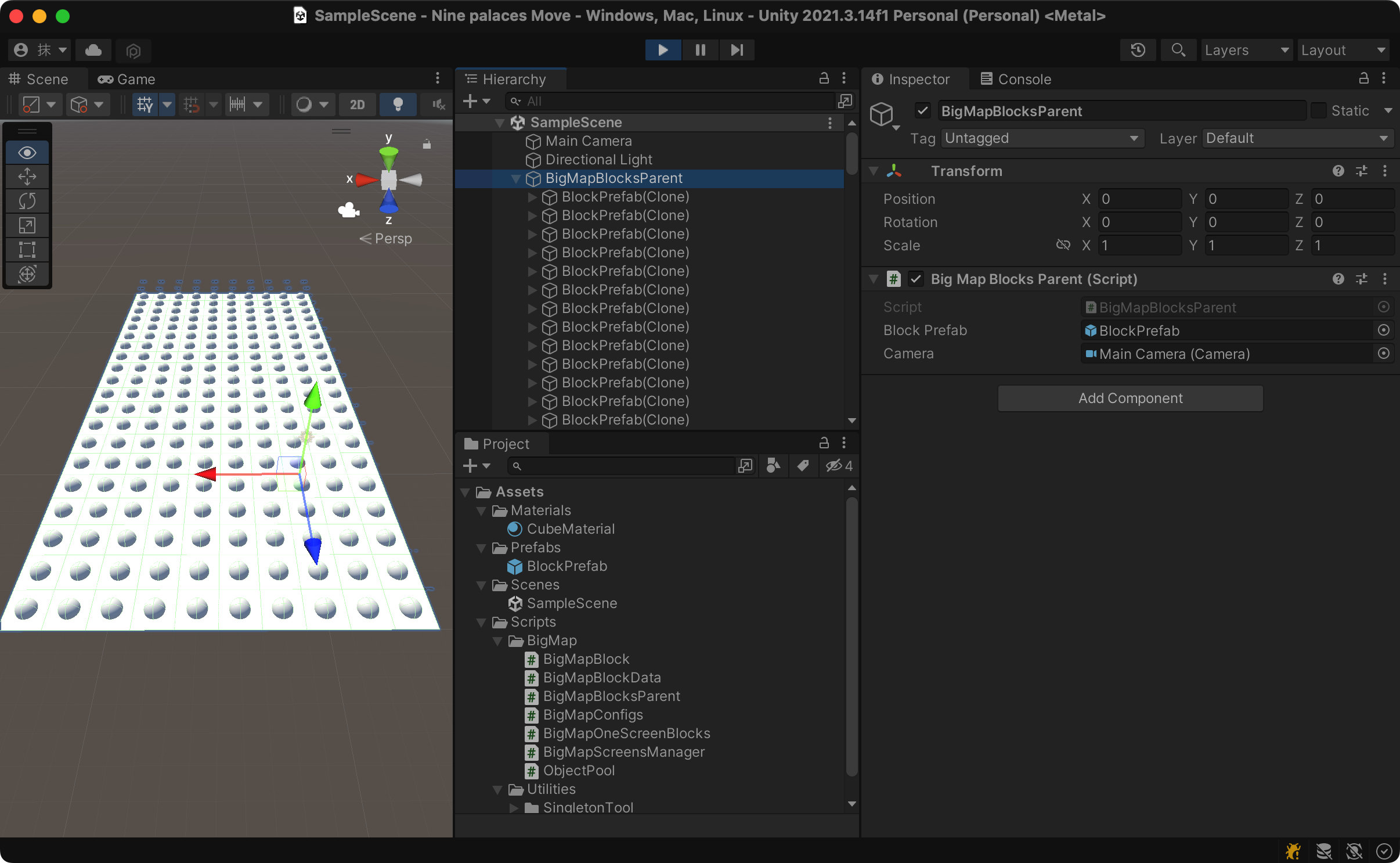
Task: Click the Play button
Action: point(663,50)
